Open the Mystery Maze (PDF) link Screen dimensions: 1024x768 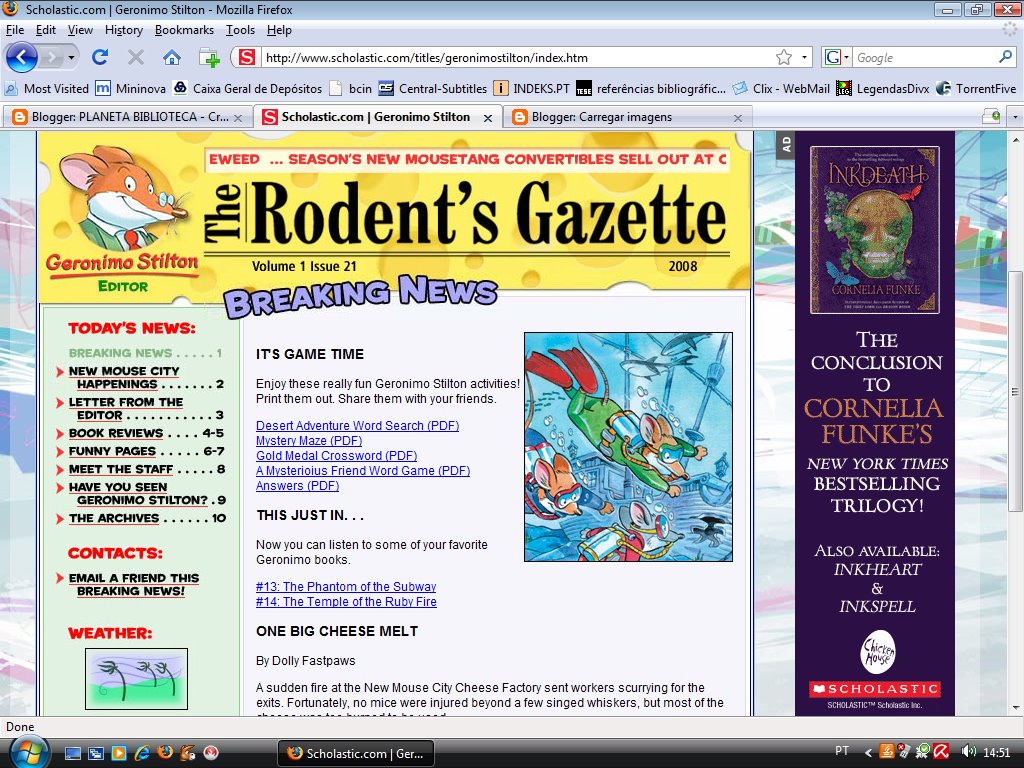coord(309,441)
